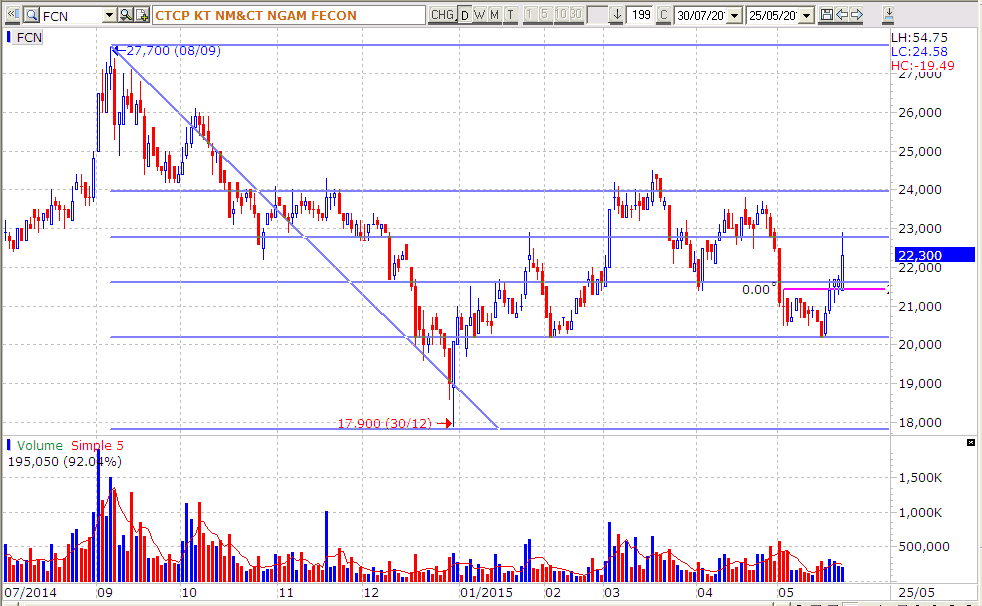This screenshot has width=982, height=606.
Task: Select the 5-minute interval button
Action: 545,14
